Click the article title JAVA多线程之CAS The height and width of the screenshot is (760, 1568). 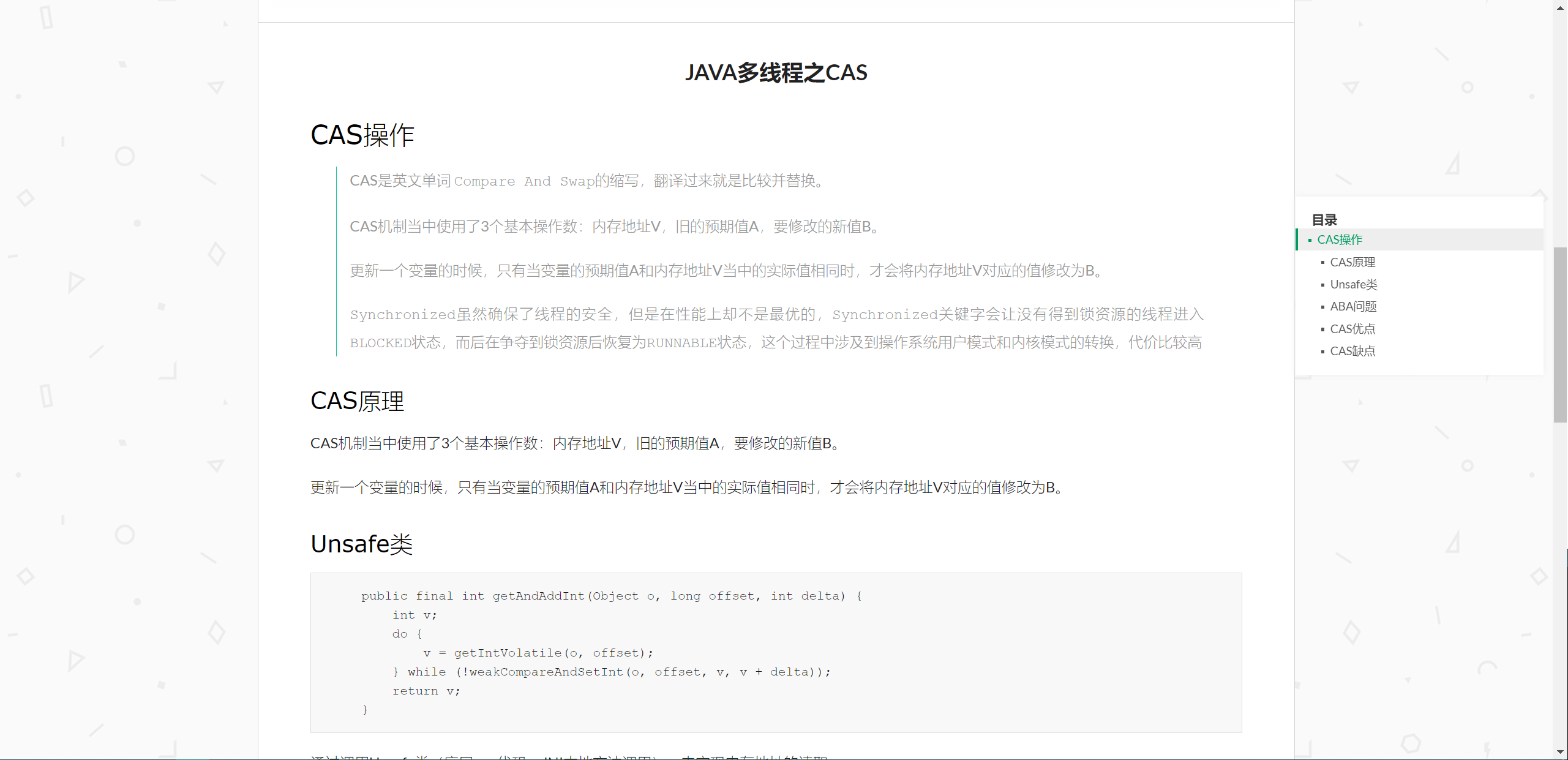coord(776,73)
